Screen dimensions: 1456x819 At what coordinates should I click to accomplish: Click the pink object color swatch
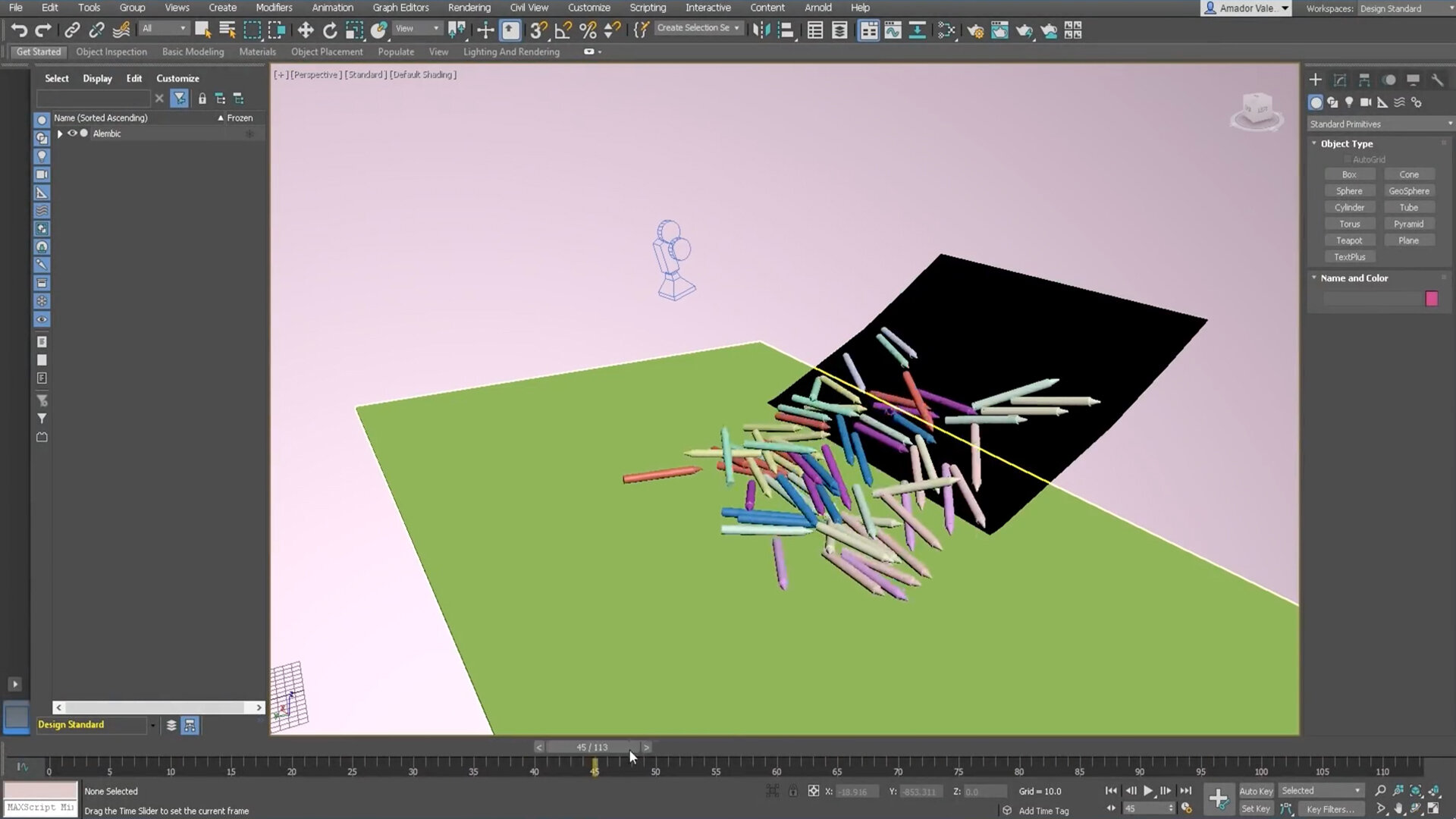[x=1431, y=299]
